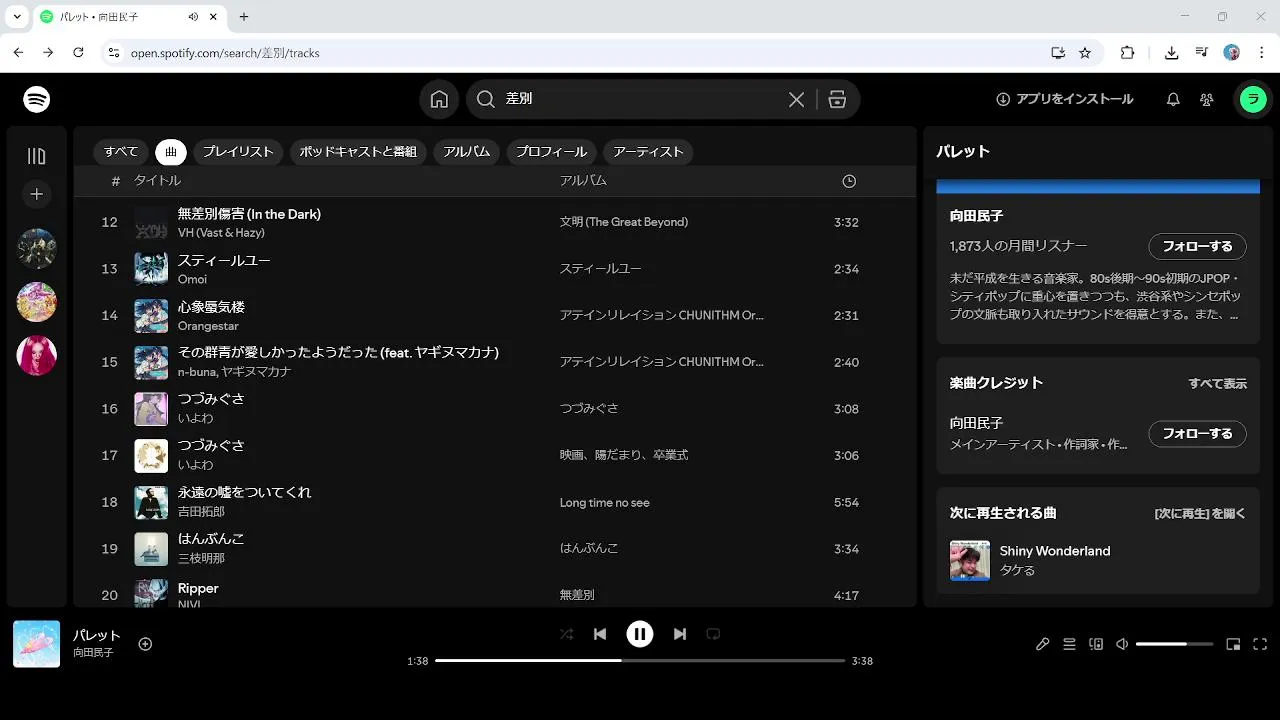The image size is (1280, 720).
Task: Click 心象蜃気楼 album art thumbnail
Action: click(x=151, y=315)
